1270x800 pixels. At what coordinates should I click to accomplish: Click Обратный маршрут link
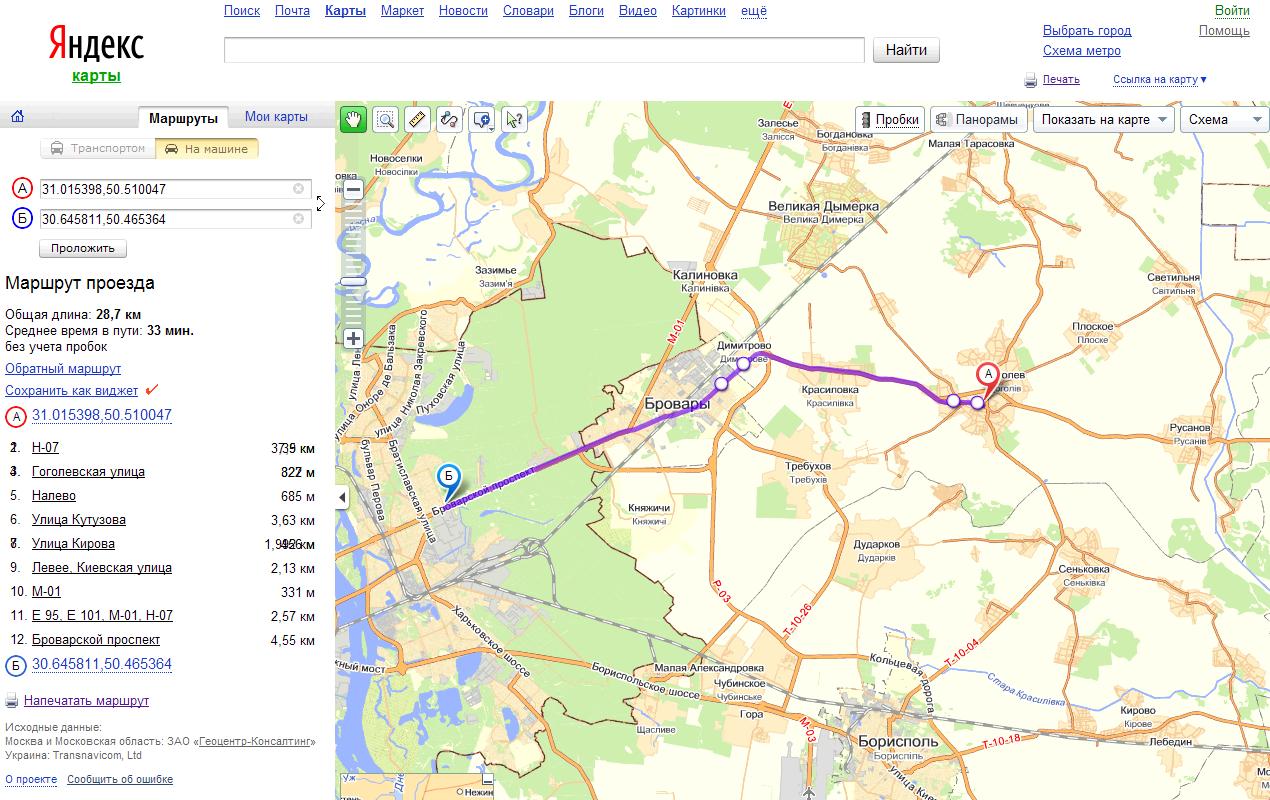pyautogui.click(x=63, y=369)
